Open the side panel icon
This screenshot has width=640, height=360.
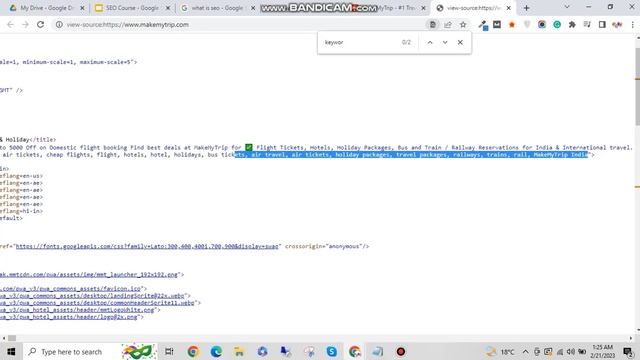point(602,24)
